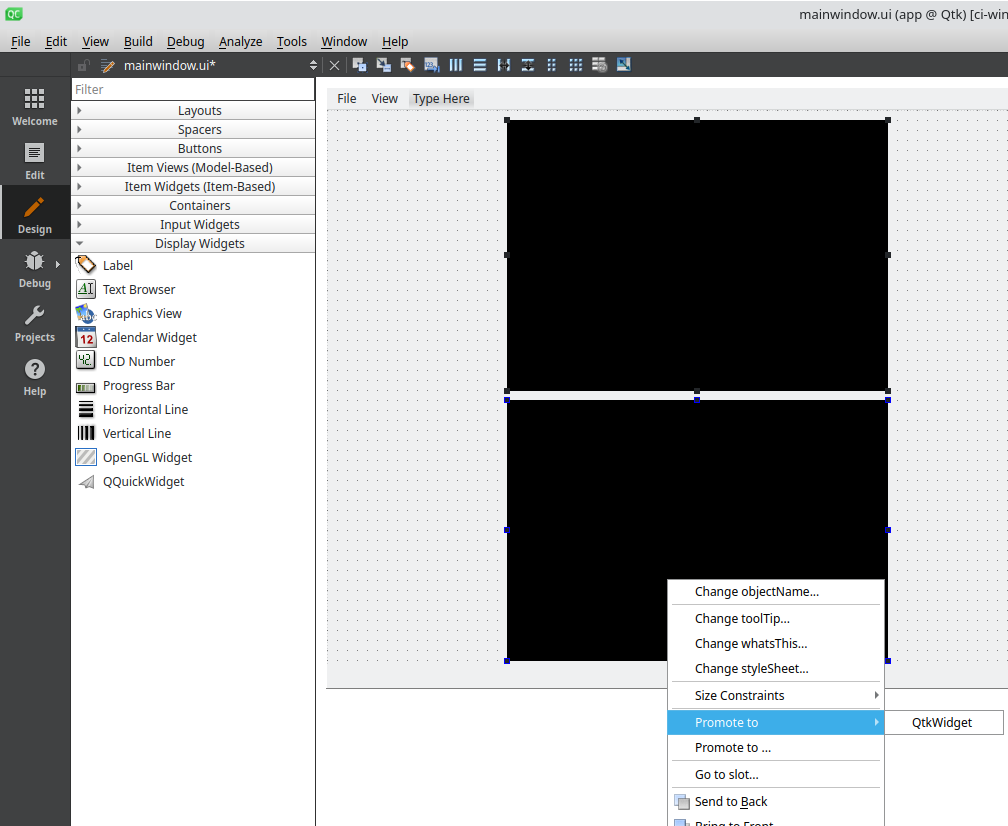Collapse the Display Widgets category
1008x826 pixels.
point(199,243)
